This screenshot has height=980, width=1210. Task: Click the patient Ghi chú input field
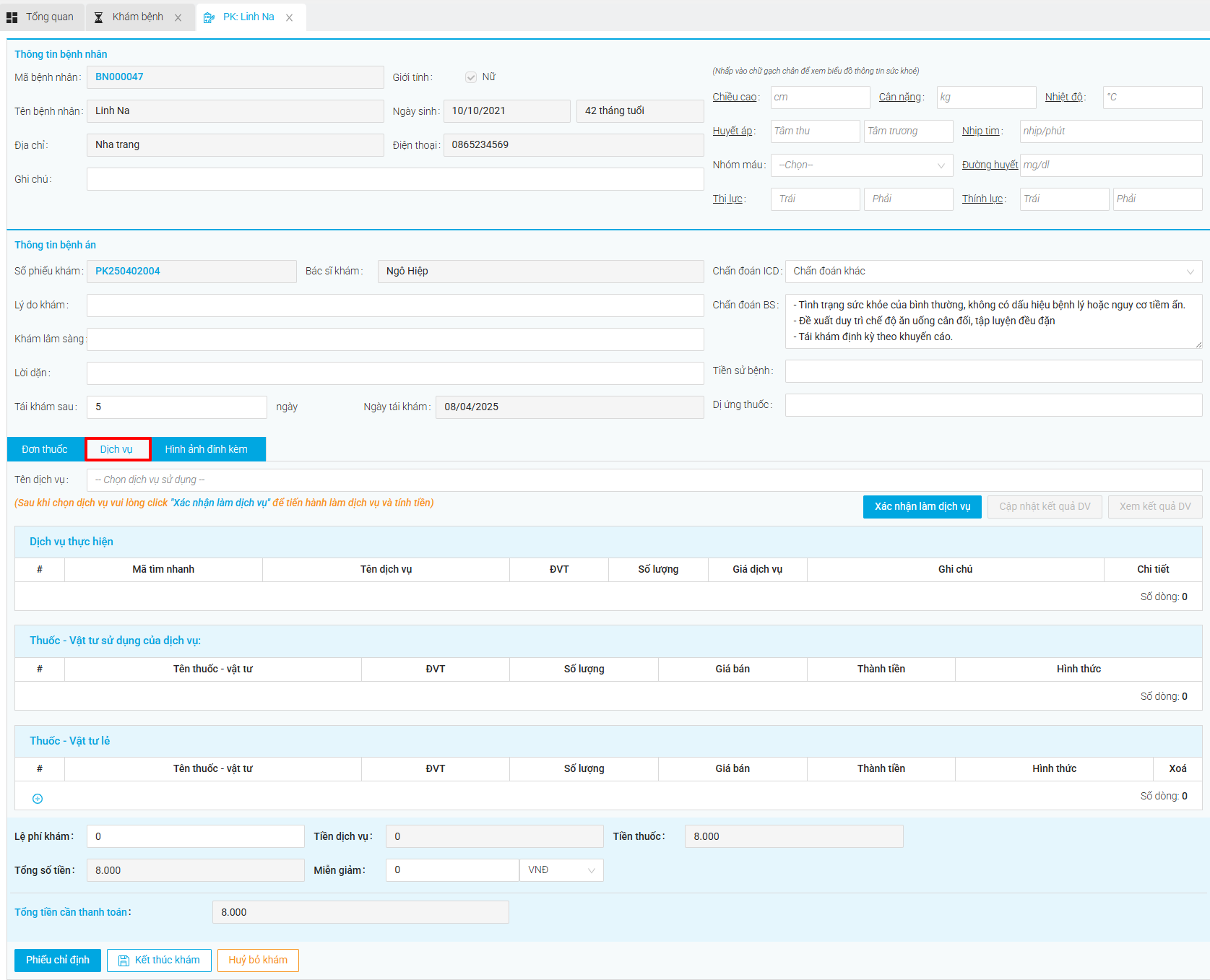click(x=395, y=179)
